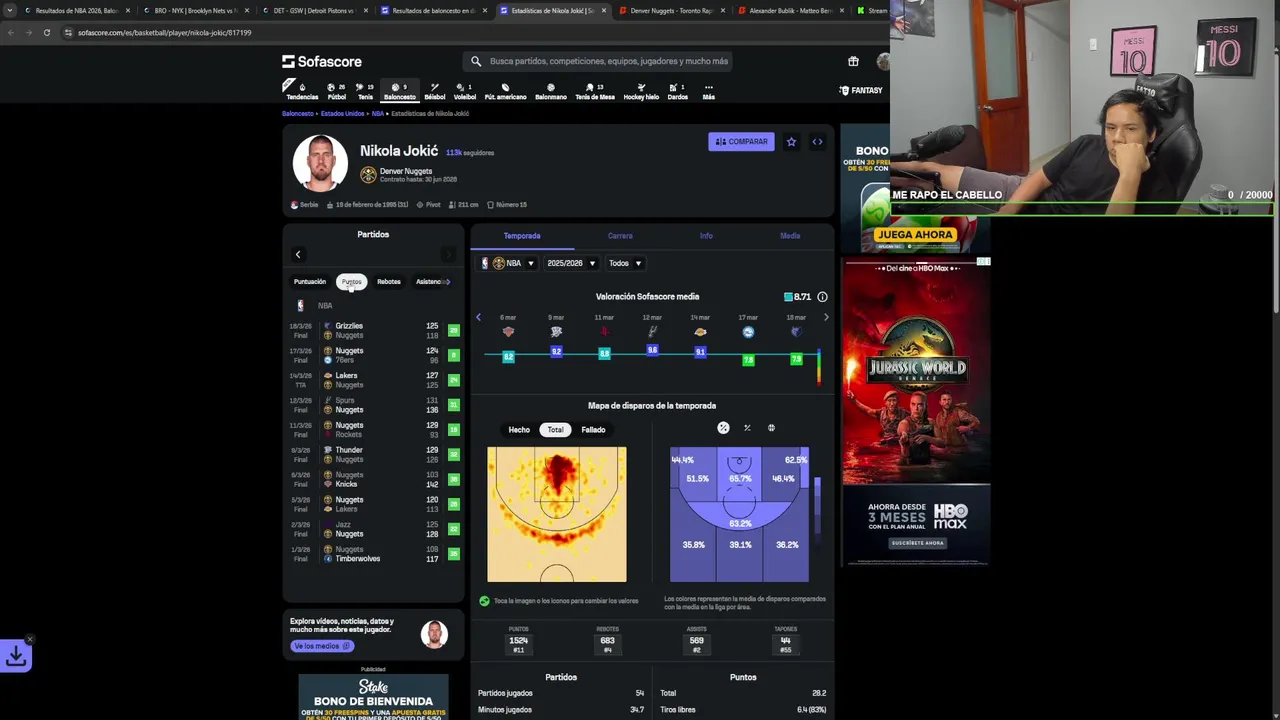The image size is (1280, 720).
Task: Select the filled percent shot map icon
Action: click(x=723, y=428)
